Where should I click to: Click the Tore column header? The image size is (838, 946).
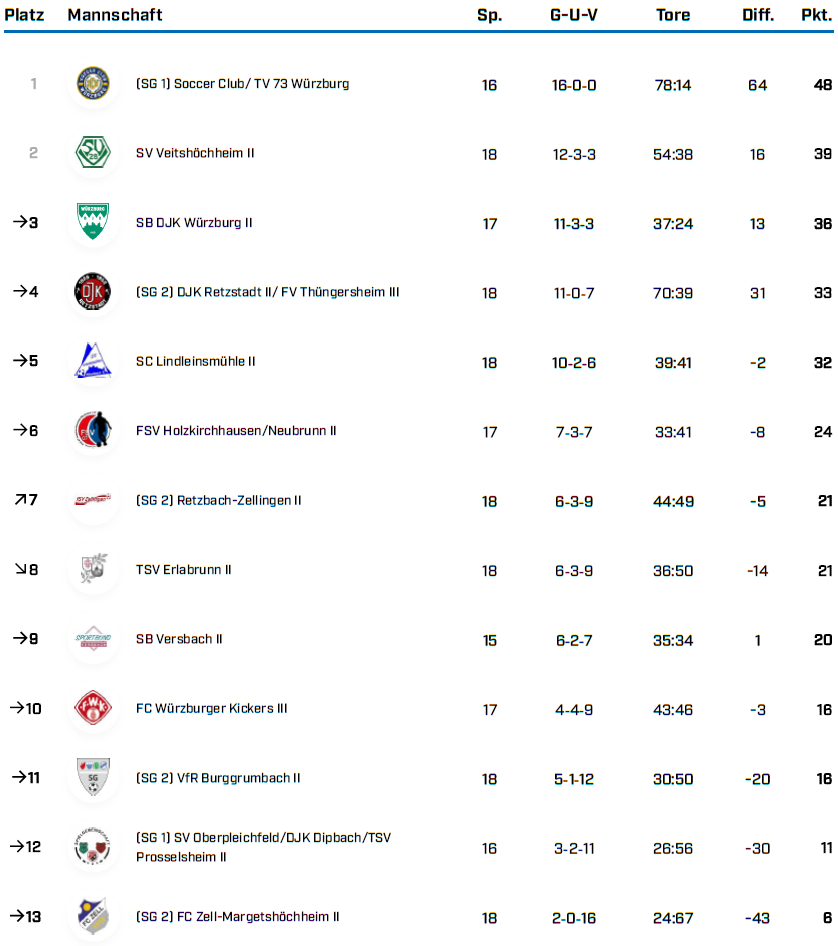(673, 15)
